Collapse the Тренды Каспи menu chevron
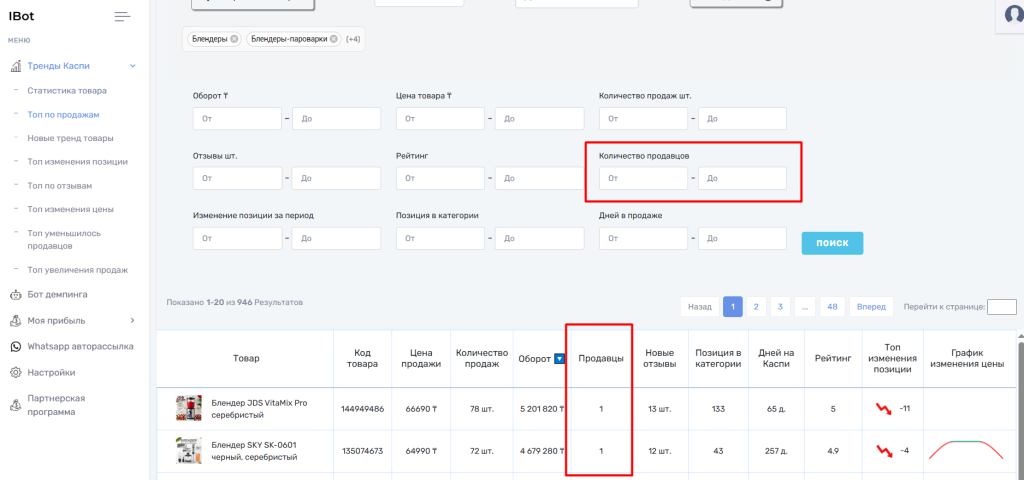This screenshot has width=1024, height=480. click(132, 66)
